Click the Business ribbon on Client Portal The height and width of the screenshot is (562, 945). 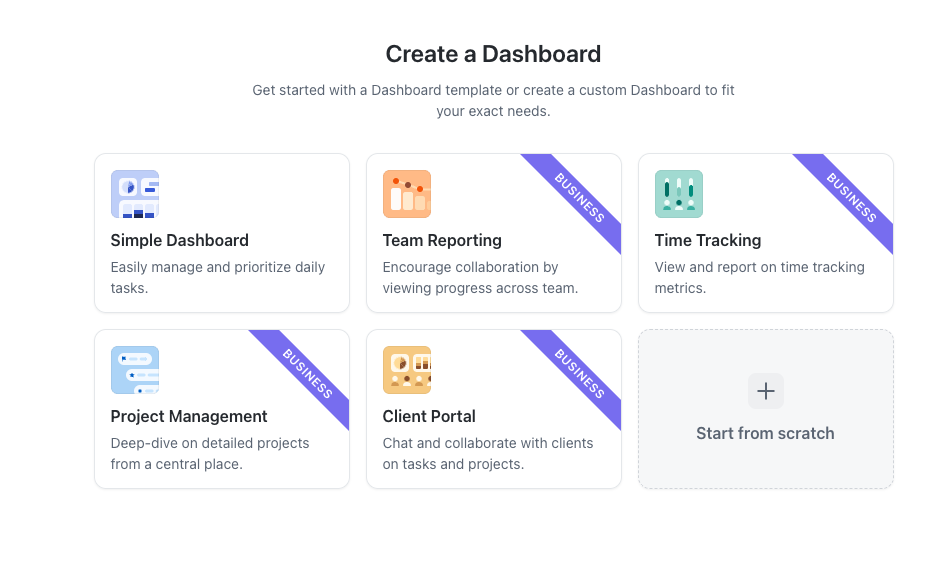pyautogui.click(x=580, y=374)
